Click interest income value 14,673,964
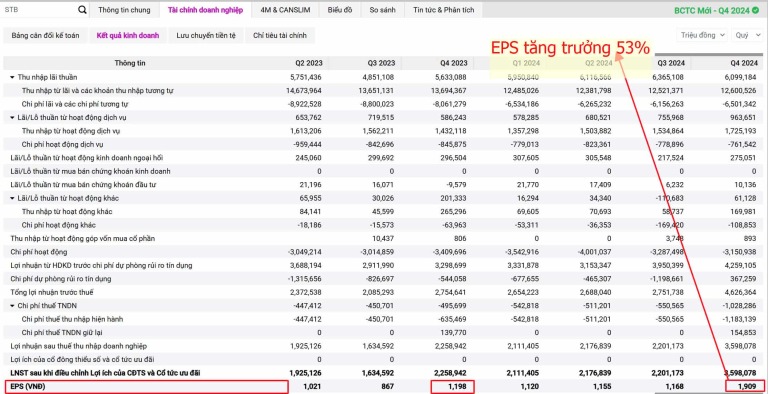Viewport: 768px width, 394px height. [x=304, y=91]
